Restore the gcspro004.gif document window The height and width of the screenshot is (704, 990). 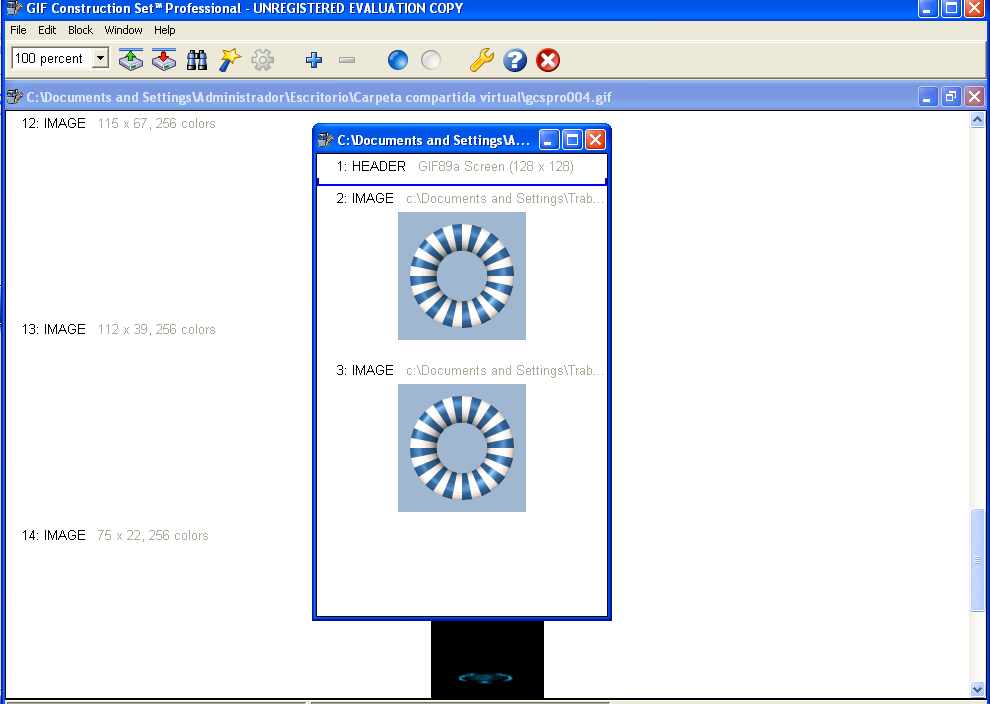point(951,97)
